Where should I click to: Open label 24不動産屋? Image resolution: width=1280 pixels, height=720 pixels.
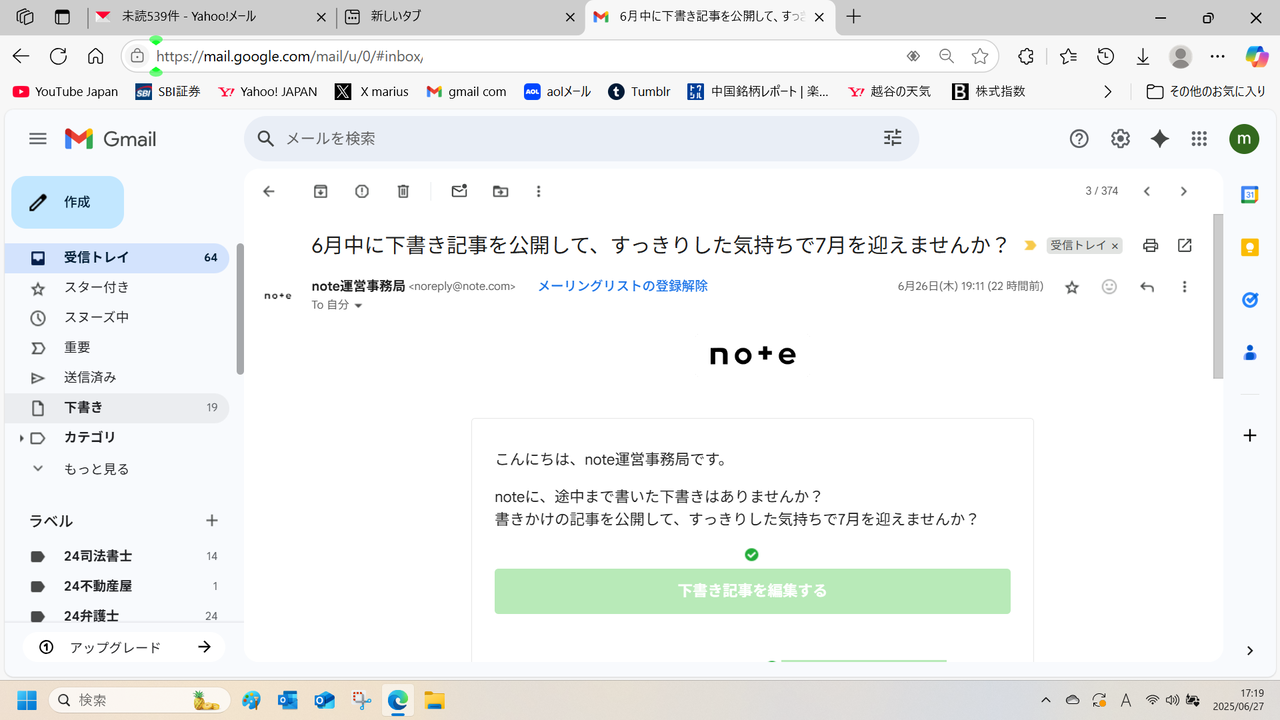click(117, 586)
